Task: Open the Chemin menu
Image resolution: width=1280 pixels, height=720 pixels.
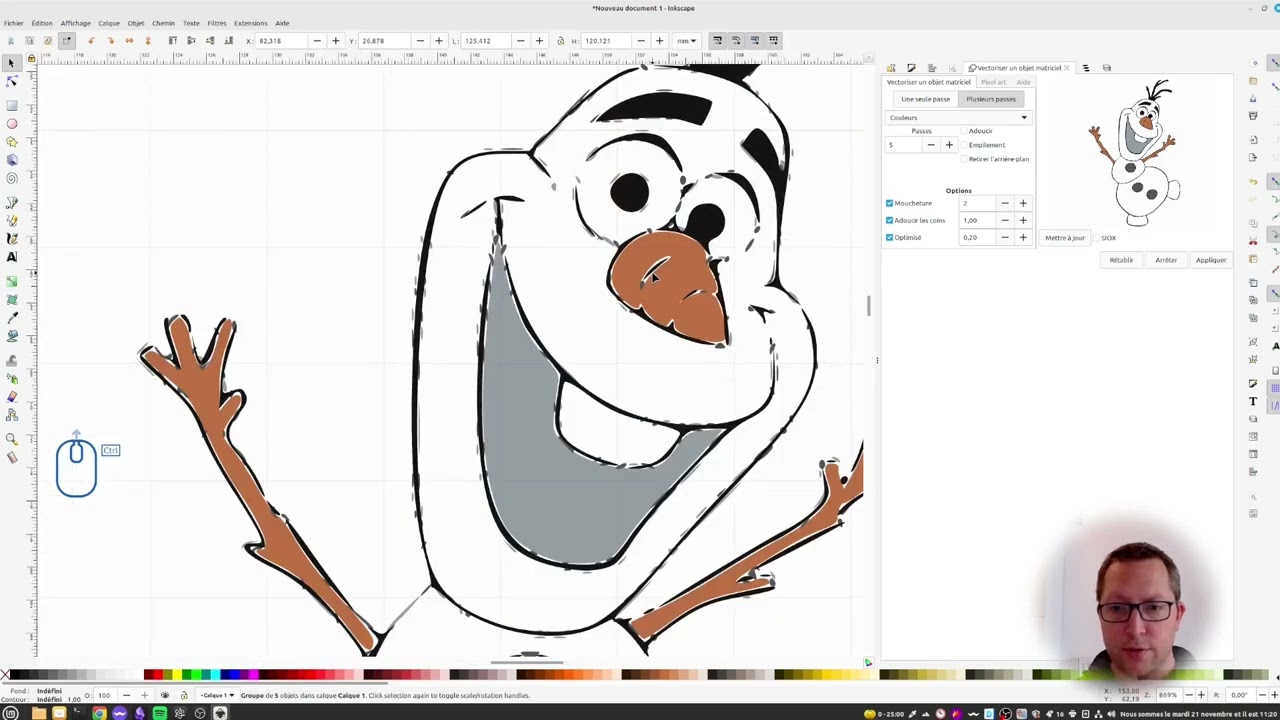Action: coord(163,23)
